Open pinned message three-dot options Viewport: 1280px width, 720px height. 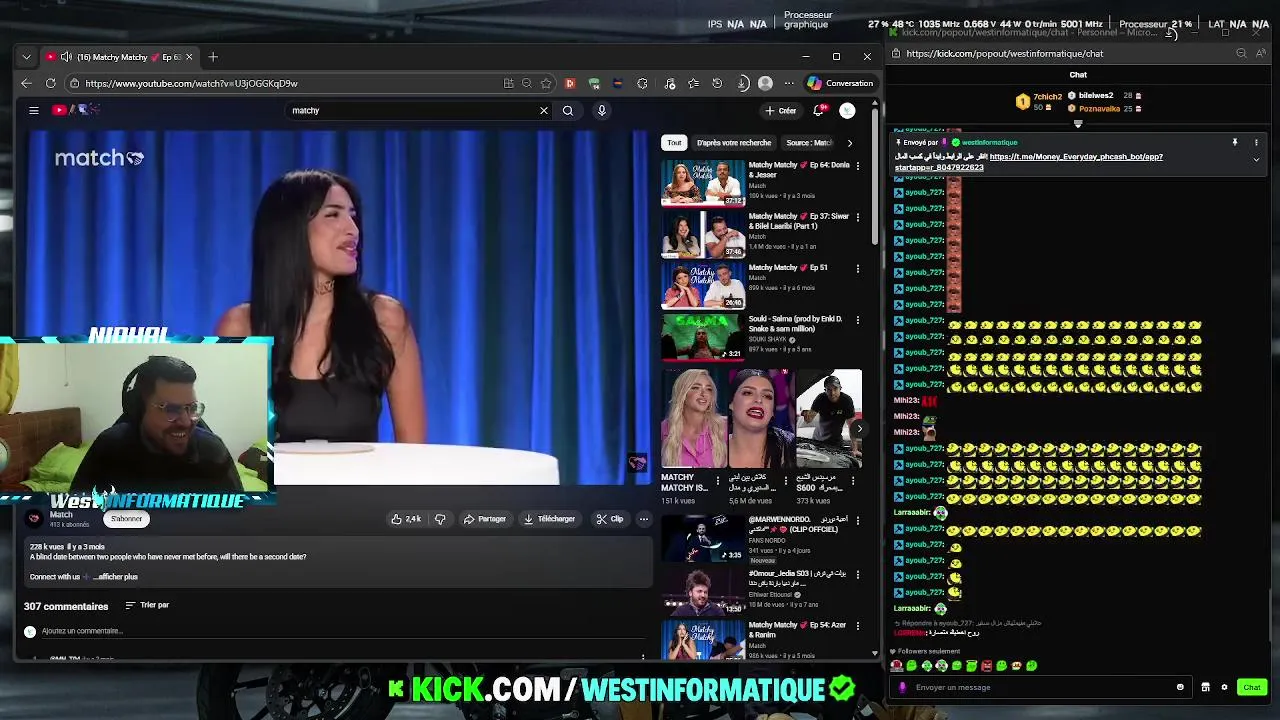point(1256,143)
